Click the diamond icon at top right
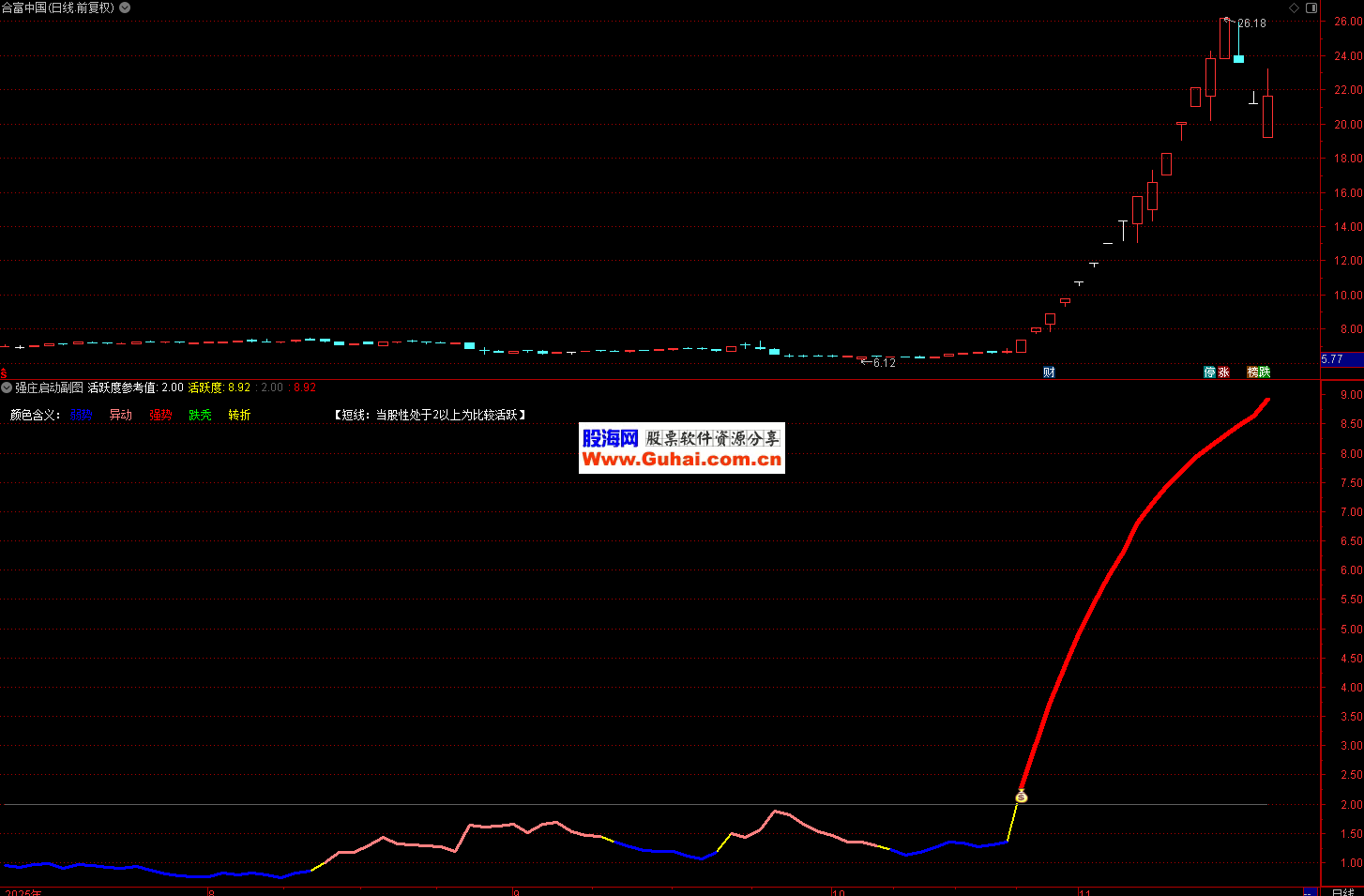This screenshot has height=896, width=1364. coord(1294,8)
